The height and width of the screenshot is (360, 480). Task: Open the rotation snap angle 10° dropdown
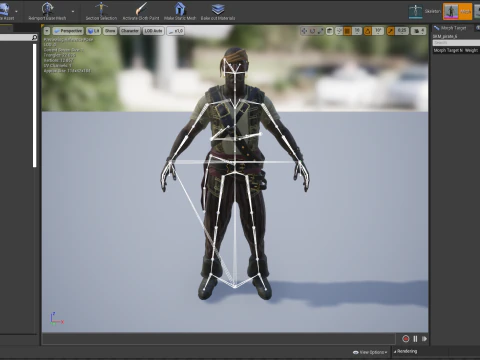point(378,31)
